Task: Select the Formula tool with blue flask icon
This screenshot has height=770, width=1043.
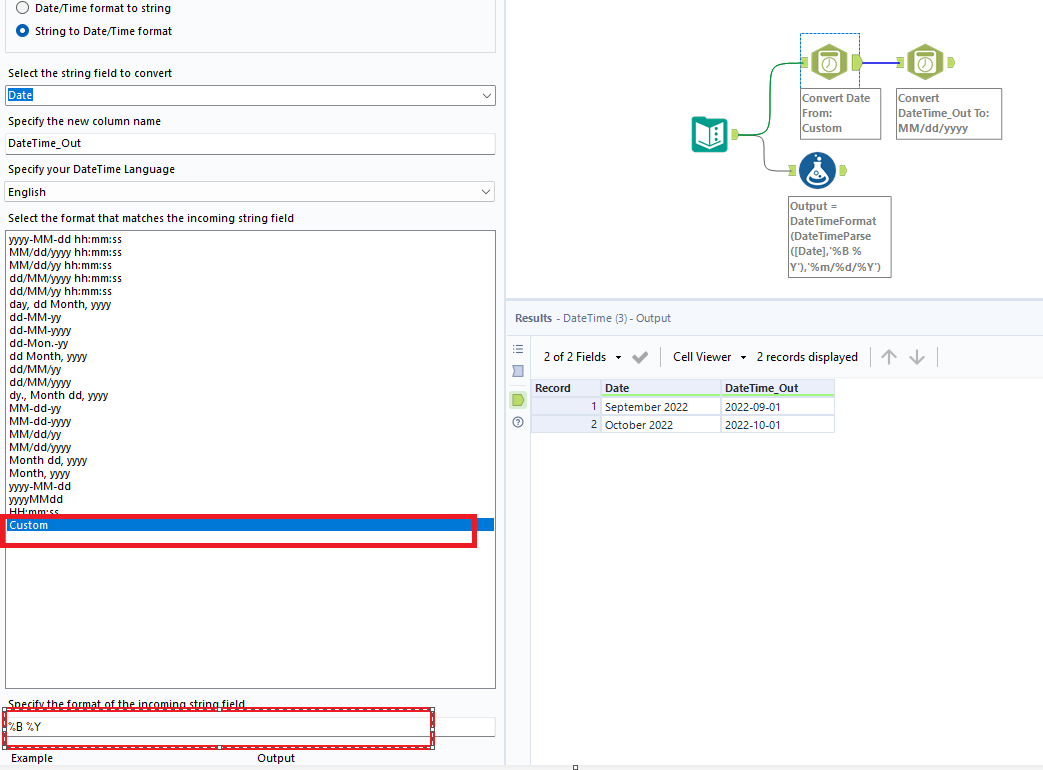Action: click(x=818, y=170)
